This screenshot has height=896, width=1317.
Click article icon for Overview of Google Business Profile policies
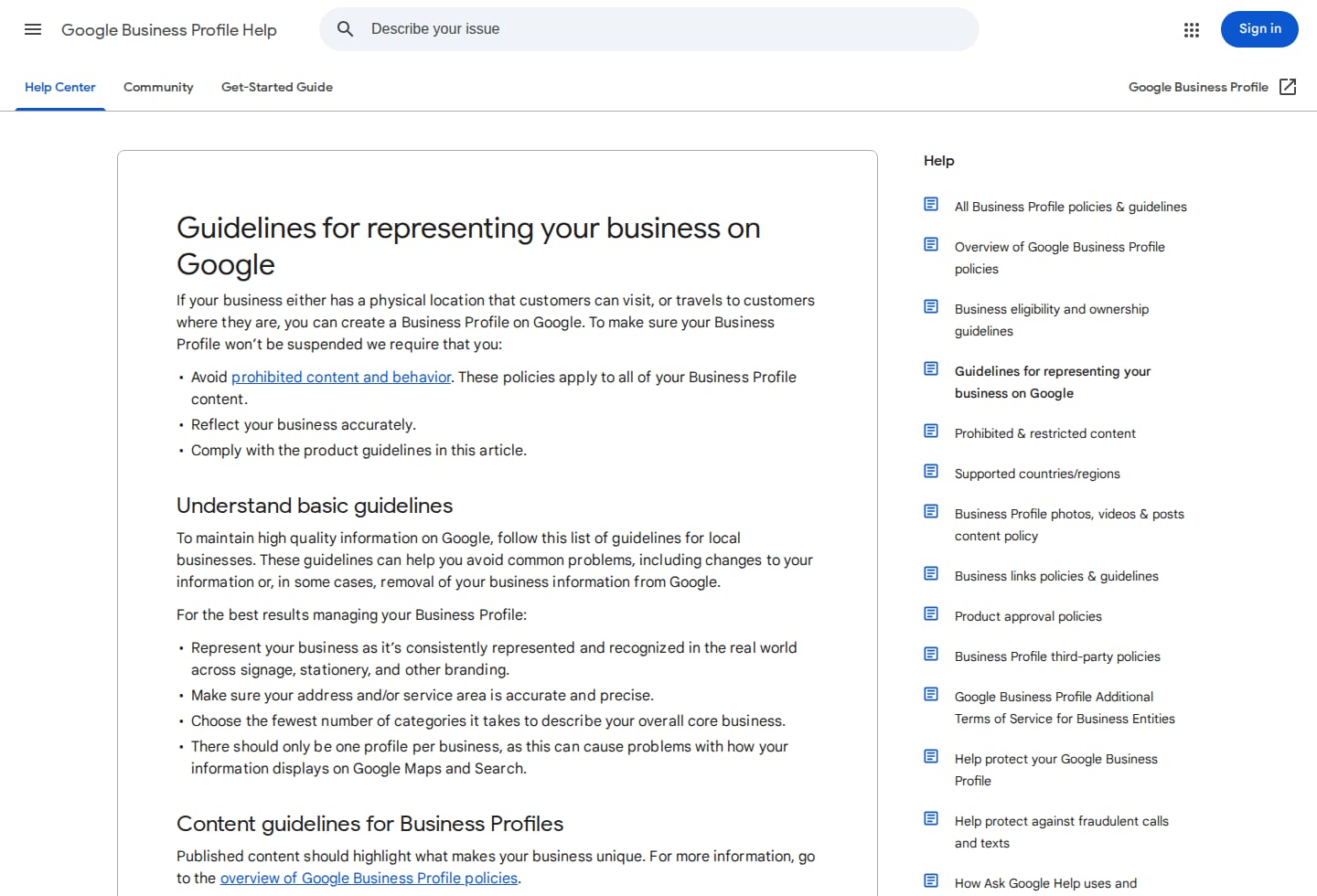[931, 245]
